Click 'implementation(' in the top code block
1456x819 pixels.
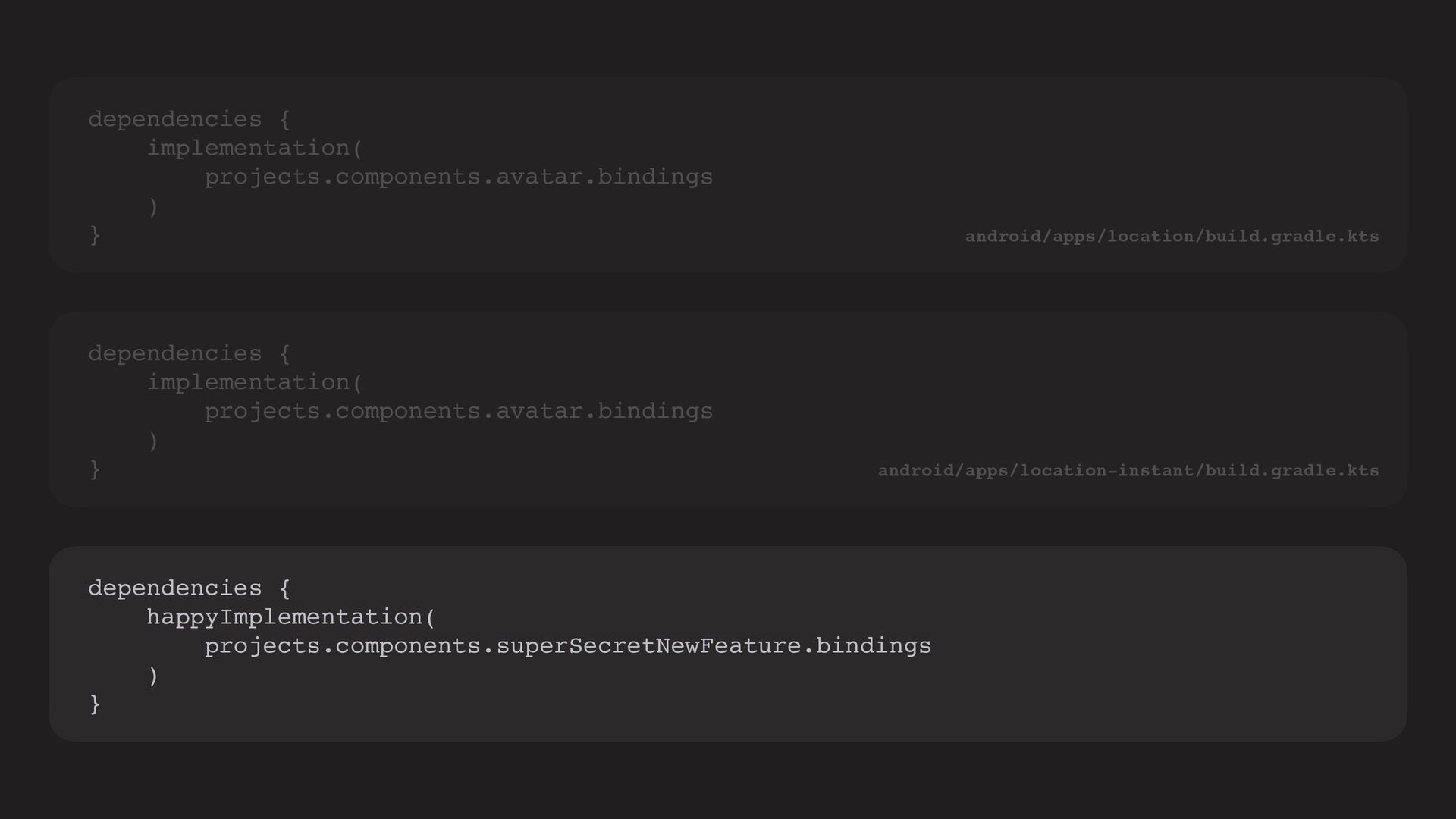255,148
